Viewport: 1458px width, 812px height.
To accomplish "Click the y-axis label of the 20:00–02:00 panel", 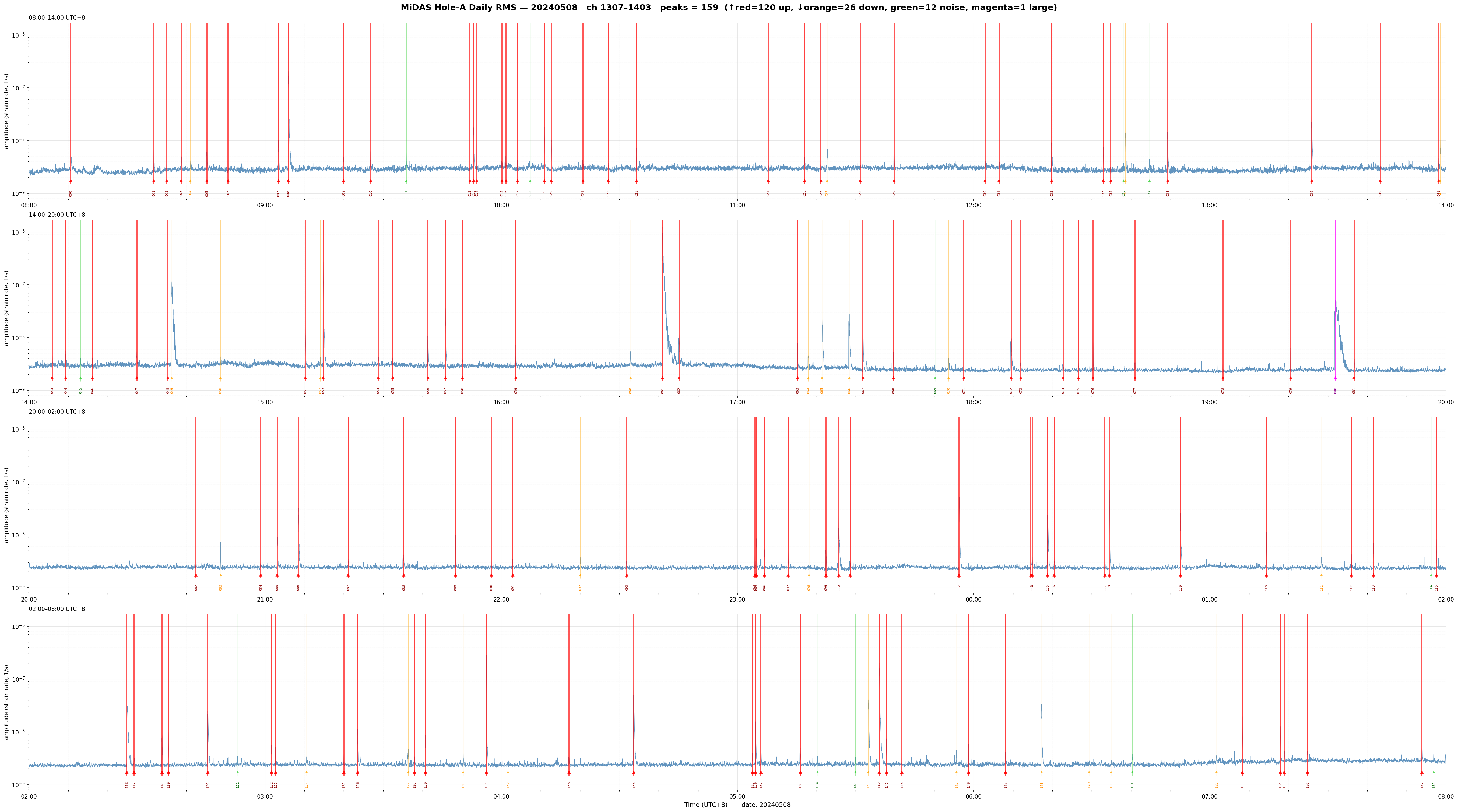I will tap(7, 505).
